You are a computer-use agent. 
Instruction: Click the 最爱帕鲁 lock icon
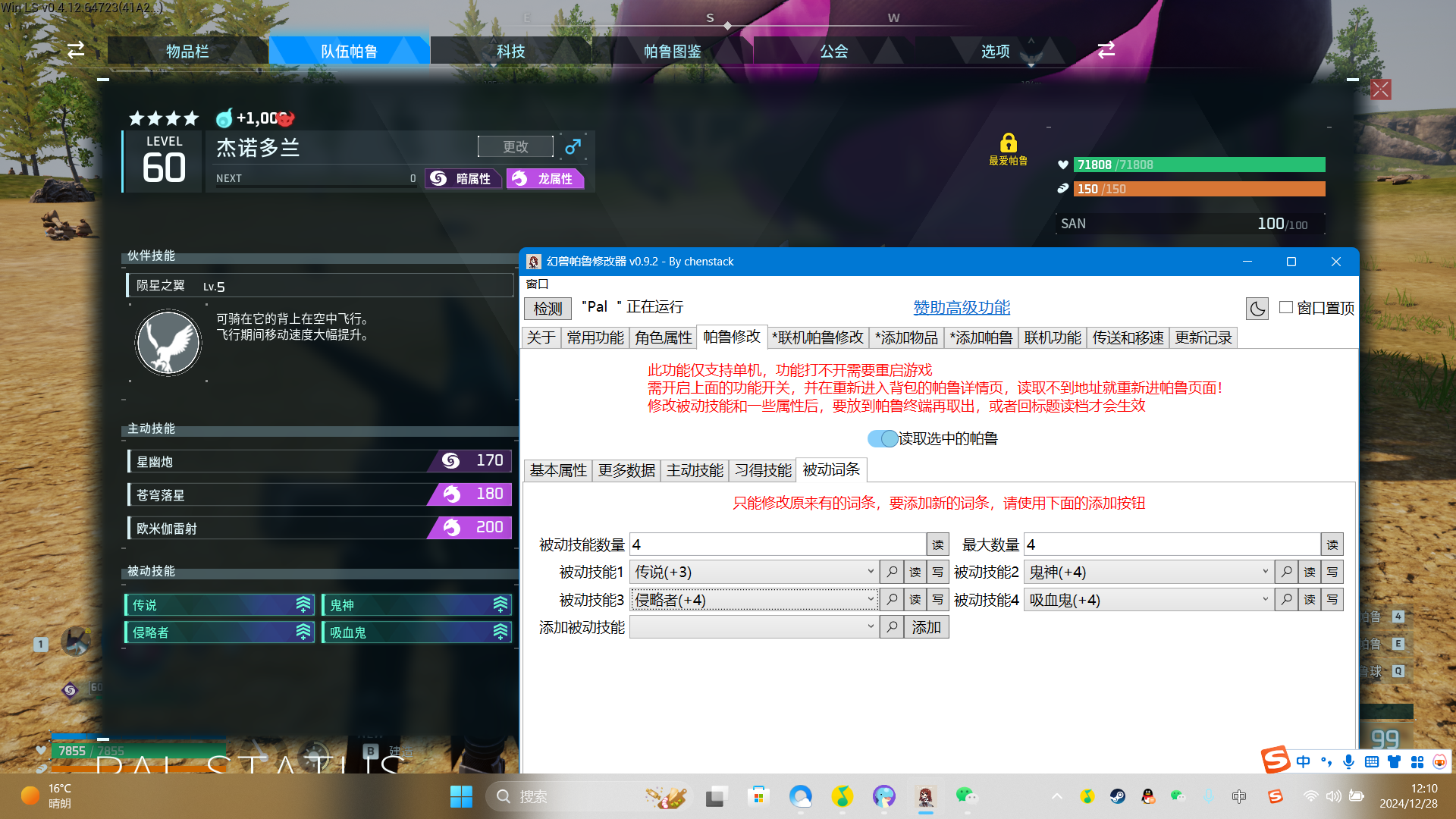(1008, 143)
